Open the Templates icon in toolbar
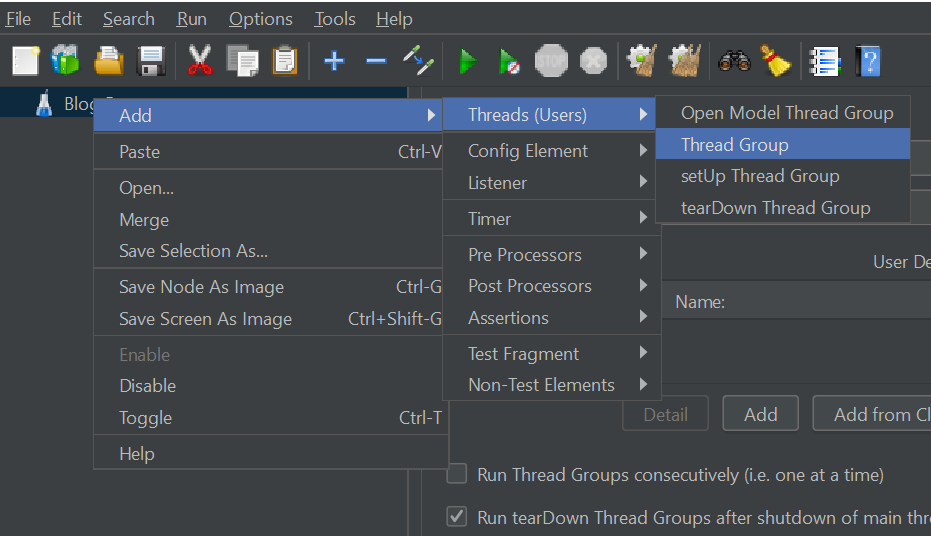931x536 pixels. click(65, 61)
